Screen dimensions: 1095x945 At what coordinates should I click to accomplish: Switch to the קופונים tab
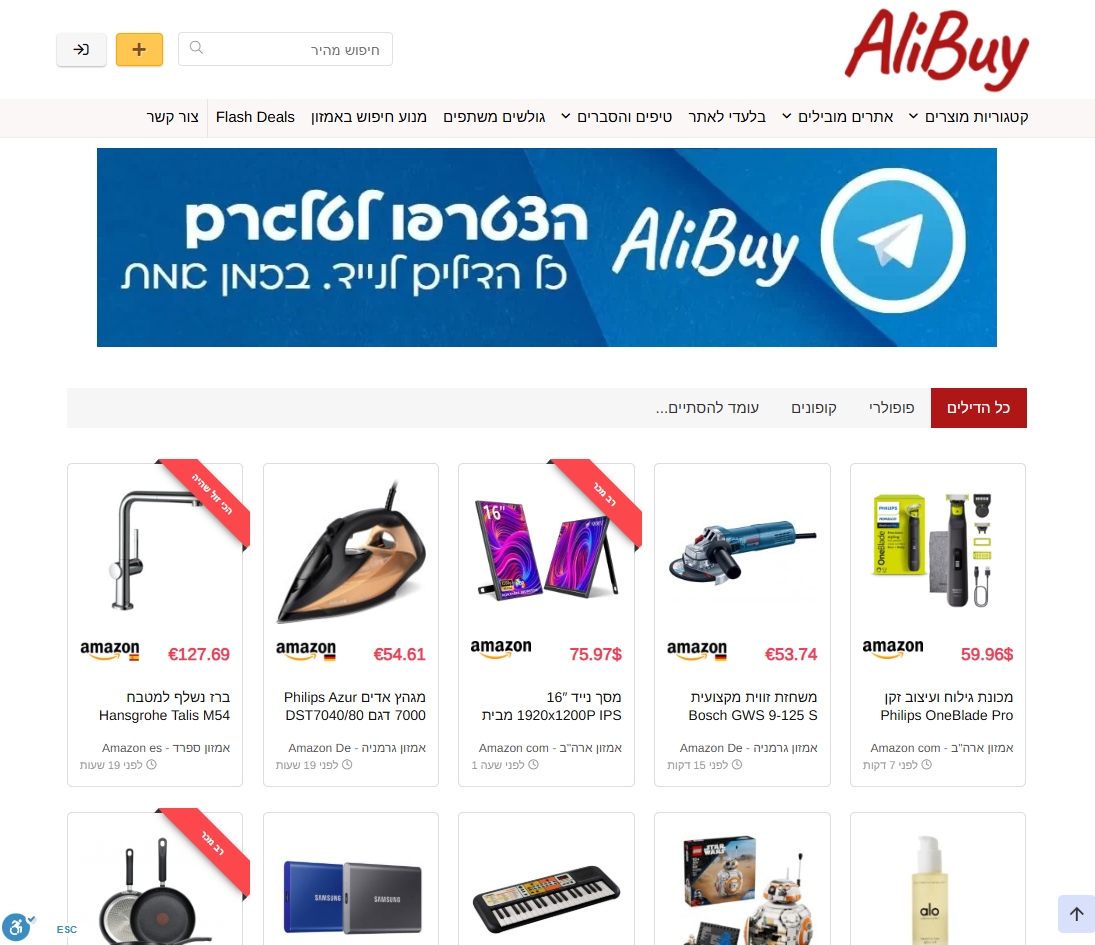pos(814,408)
